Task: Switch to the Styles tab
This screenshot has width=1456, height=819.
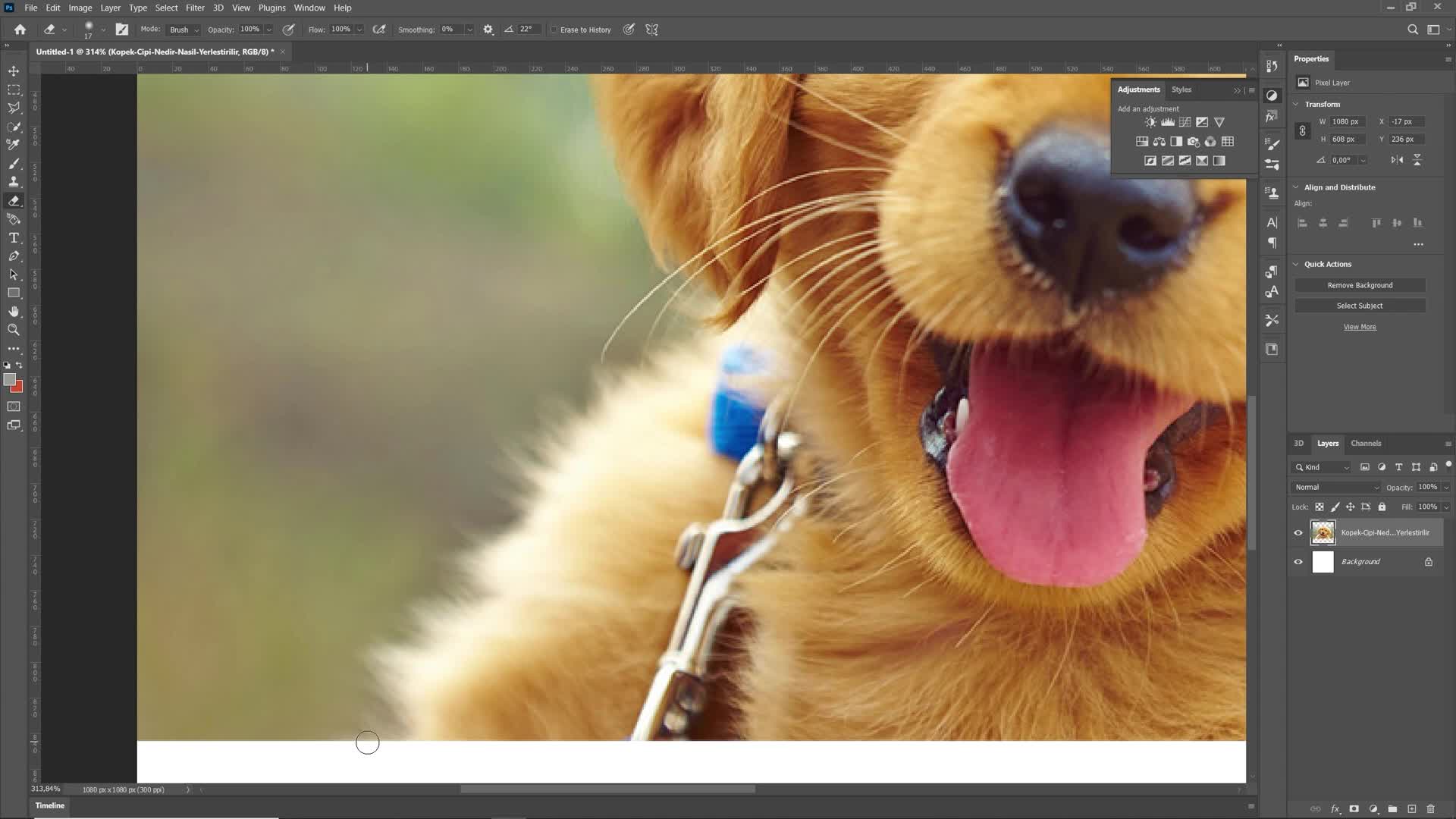Action: [1181, 89]
